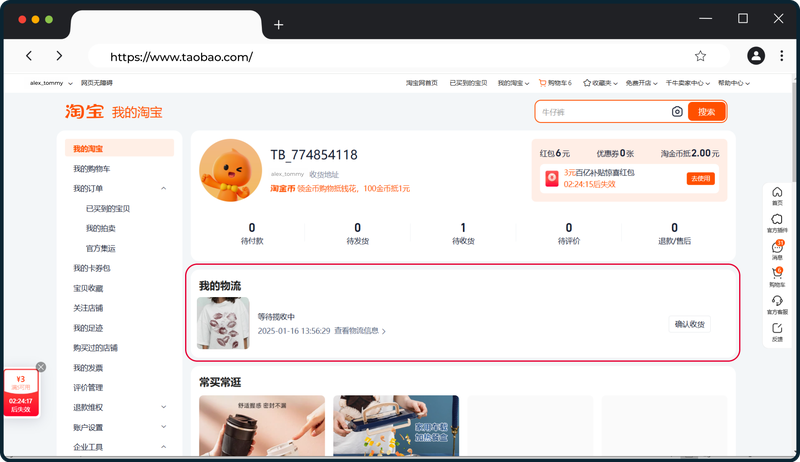Click the floating ¥3 coupon card

21,393
